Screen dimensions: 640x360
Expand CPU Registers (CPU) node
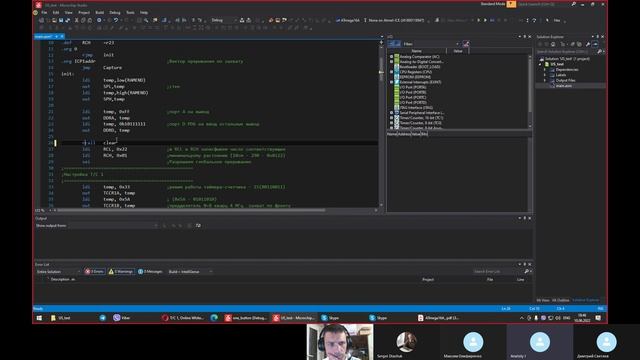pos(391,72)
